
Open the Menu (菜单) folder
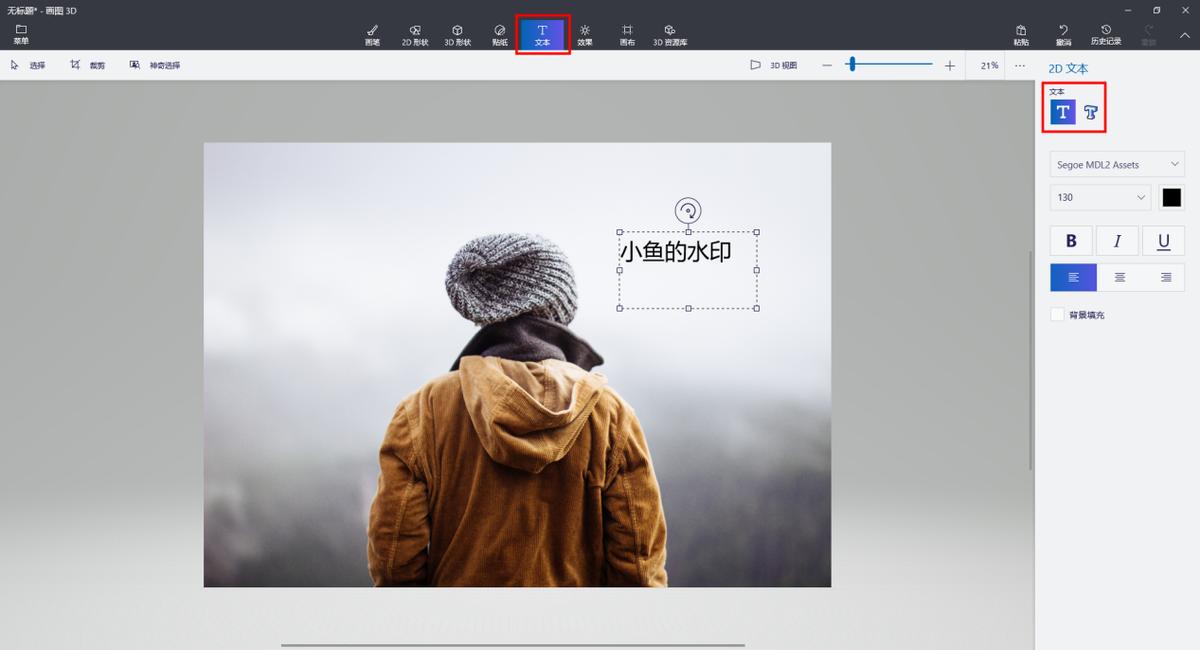(21, 35)
